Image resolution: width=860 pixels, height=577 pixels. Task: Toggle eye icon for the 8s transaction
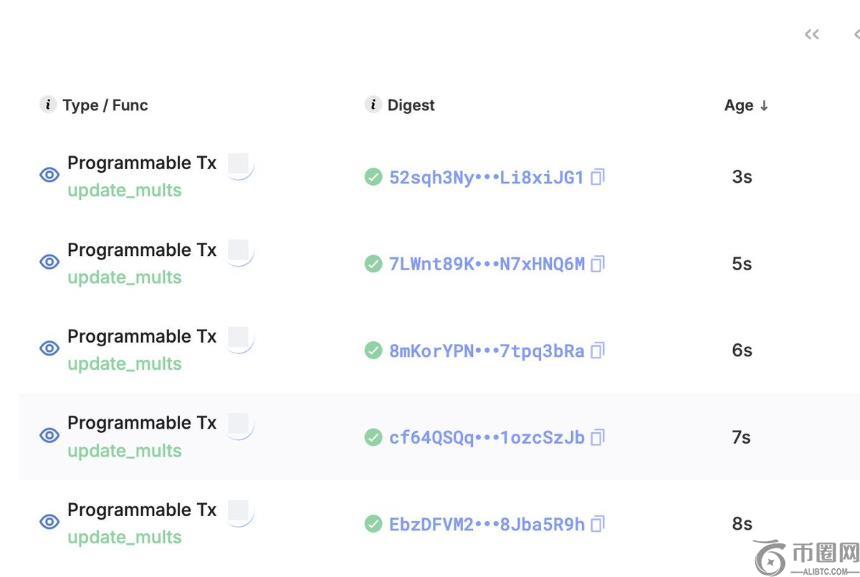click(49, 522)
